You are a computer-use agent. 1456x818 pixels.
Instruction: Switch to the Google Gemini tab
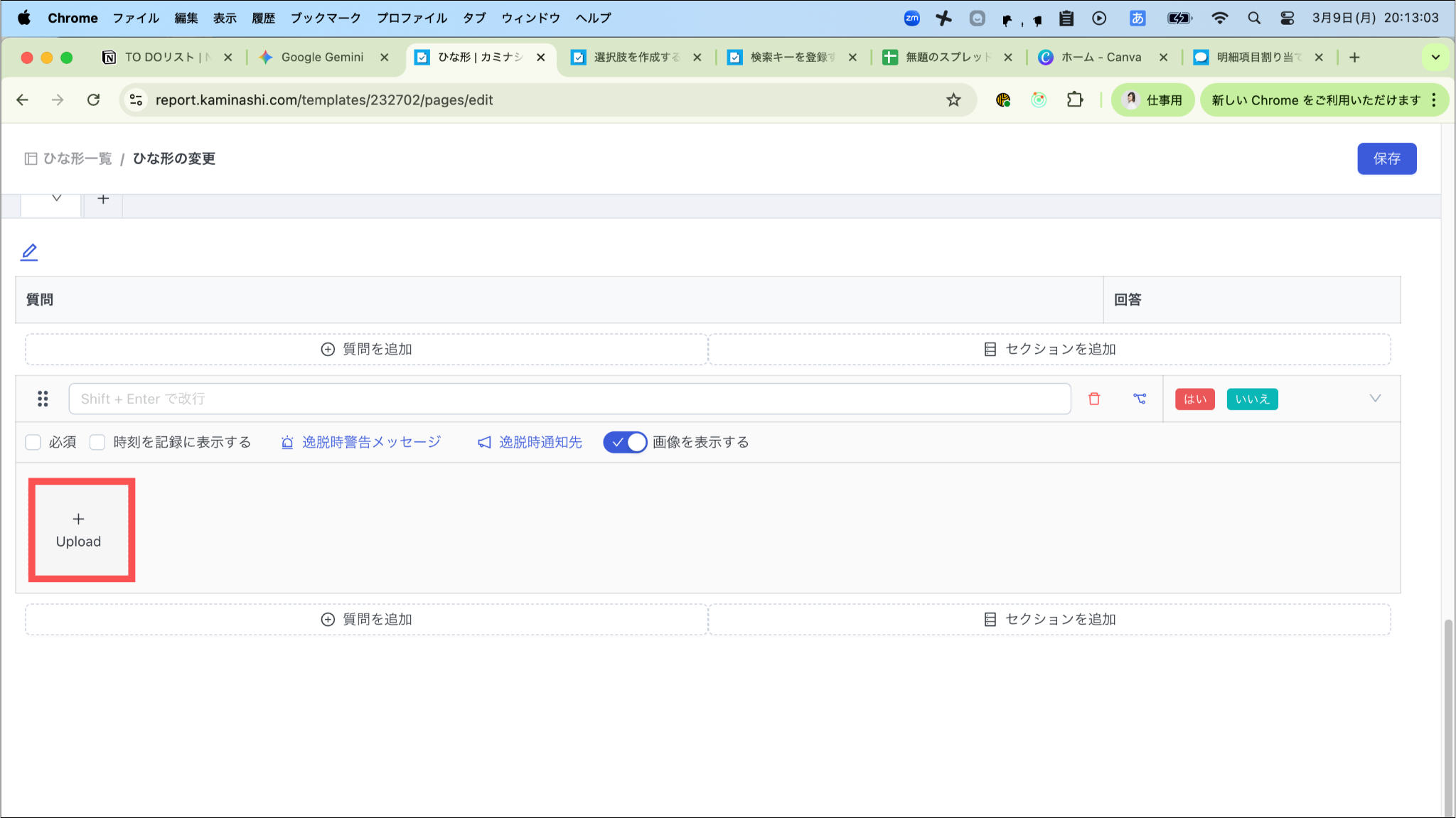click(321, 58)
